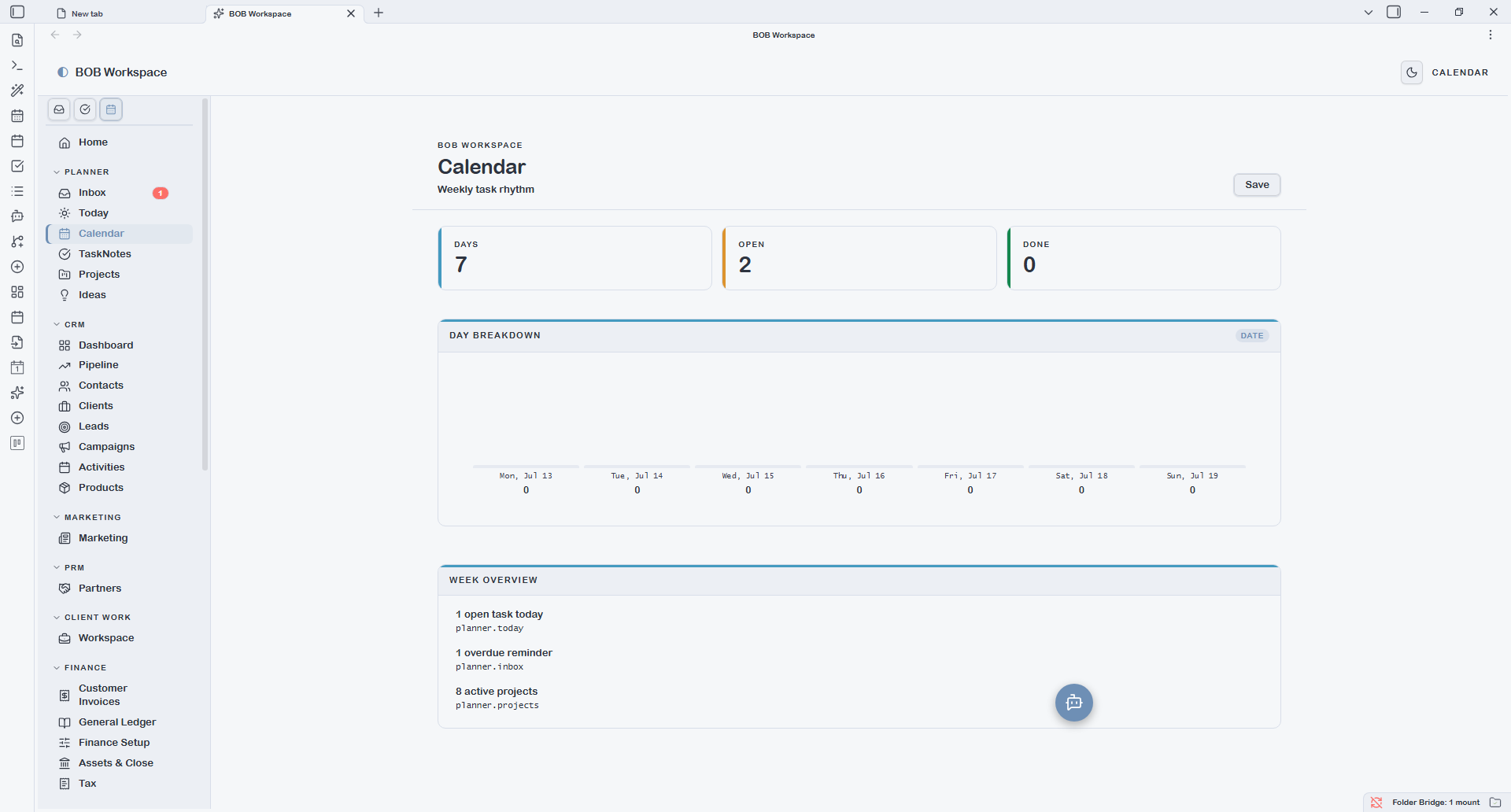The image size is (1511, 812).
Task: Open the tab list dropdown arrow
Action: pyautogui.click(x=1369, y=12)
